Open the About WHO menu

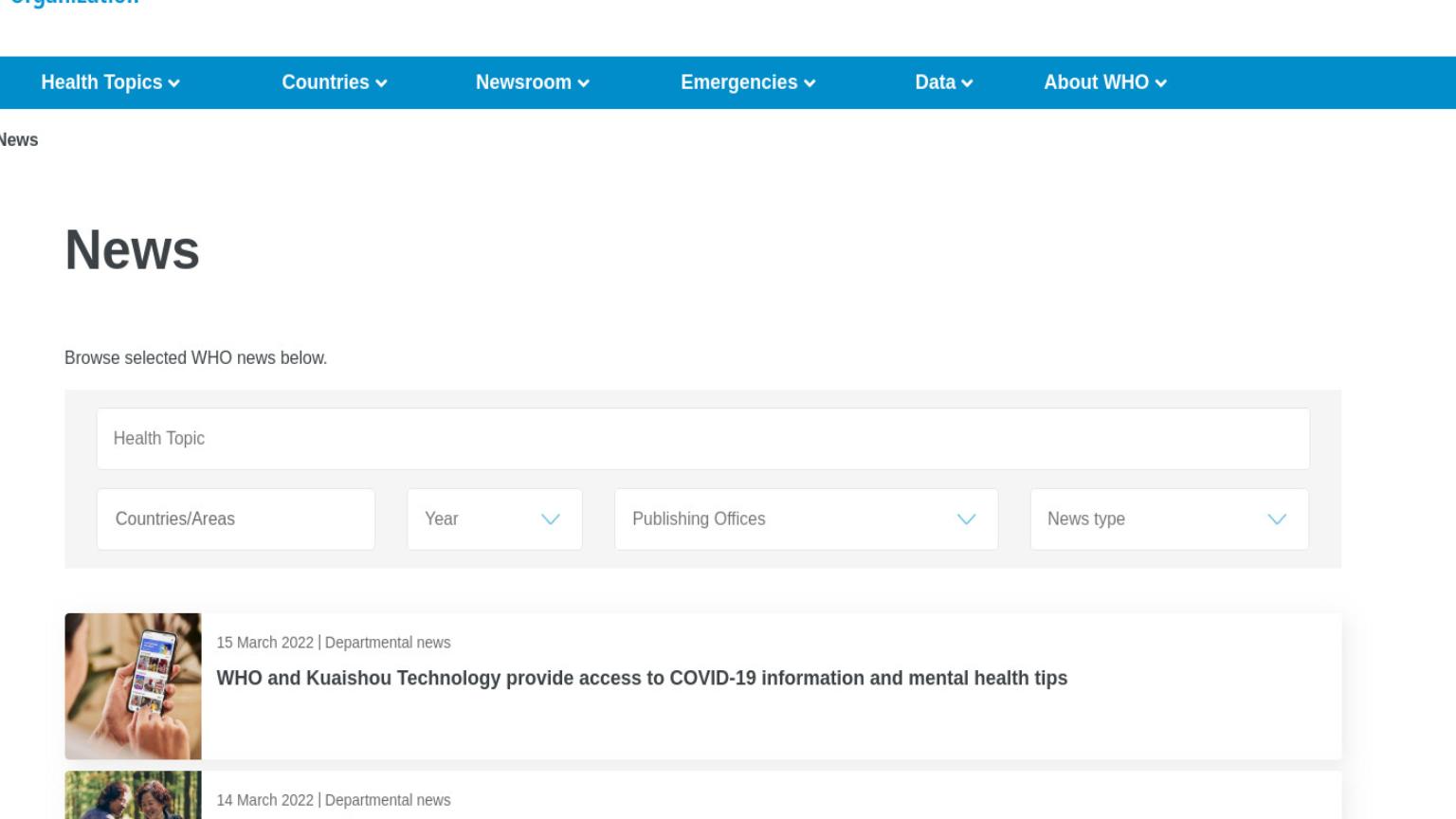tap(1104, 82)
